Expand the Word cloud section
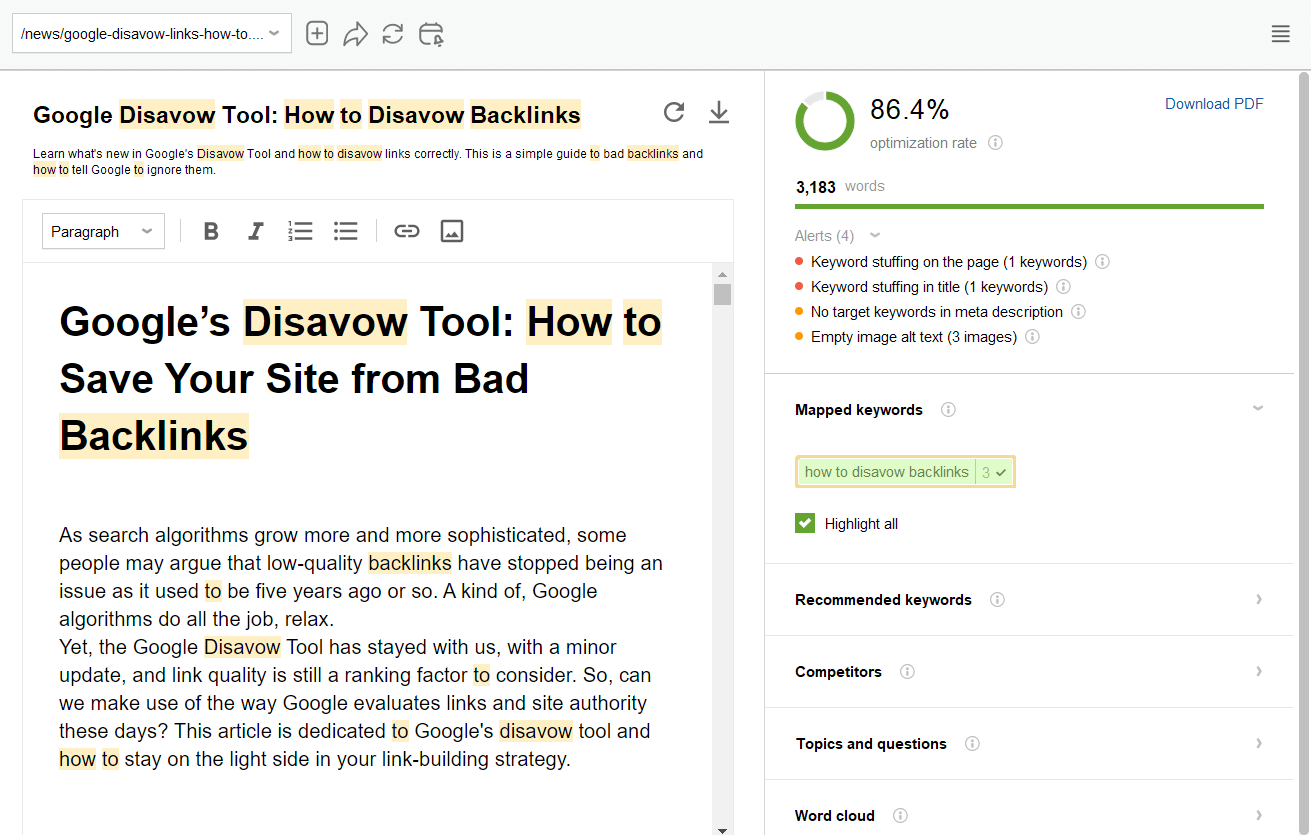The width and height of the screenshot is (1311, 835). tap(1259, 815)
